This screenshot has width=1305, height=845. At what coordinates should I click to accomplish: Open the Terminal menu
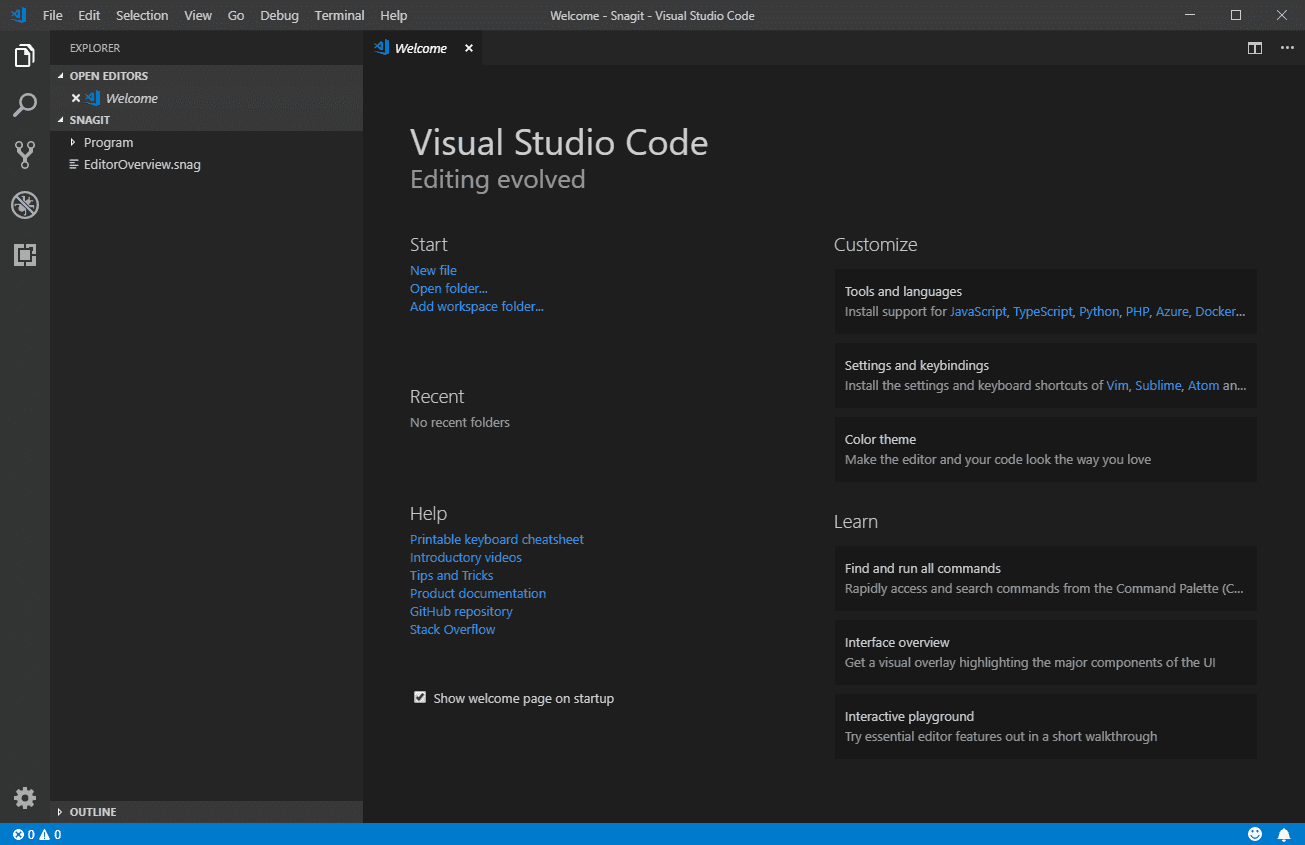[x=339, y=15]
